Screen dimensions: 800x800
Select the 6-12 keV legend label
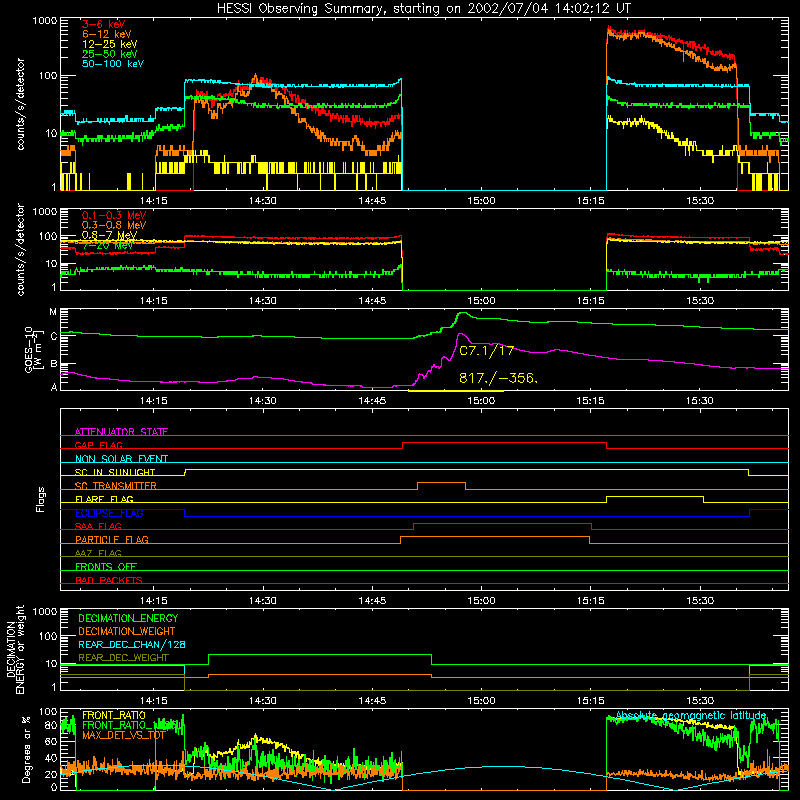[106, 34]
